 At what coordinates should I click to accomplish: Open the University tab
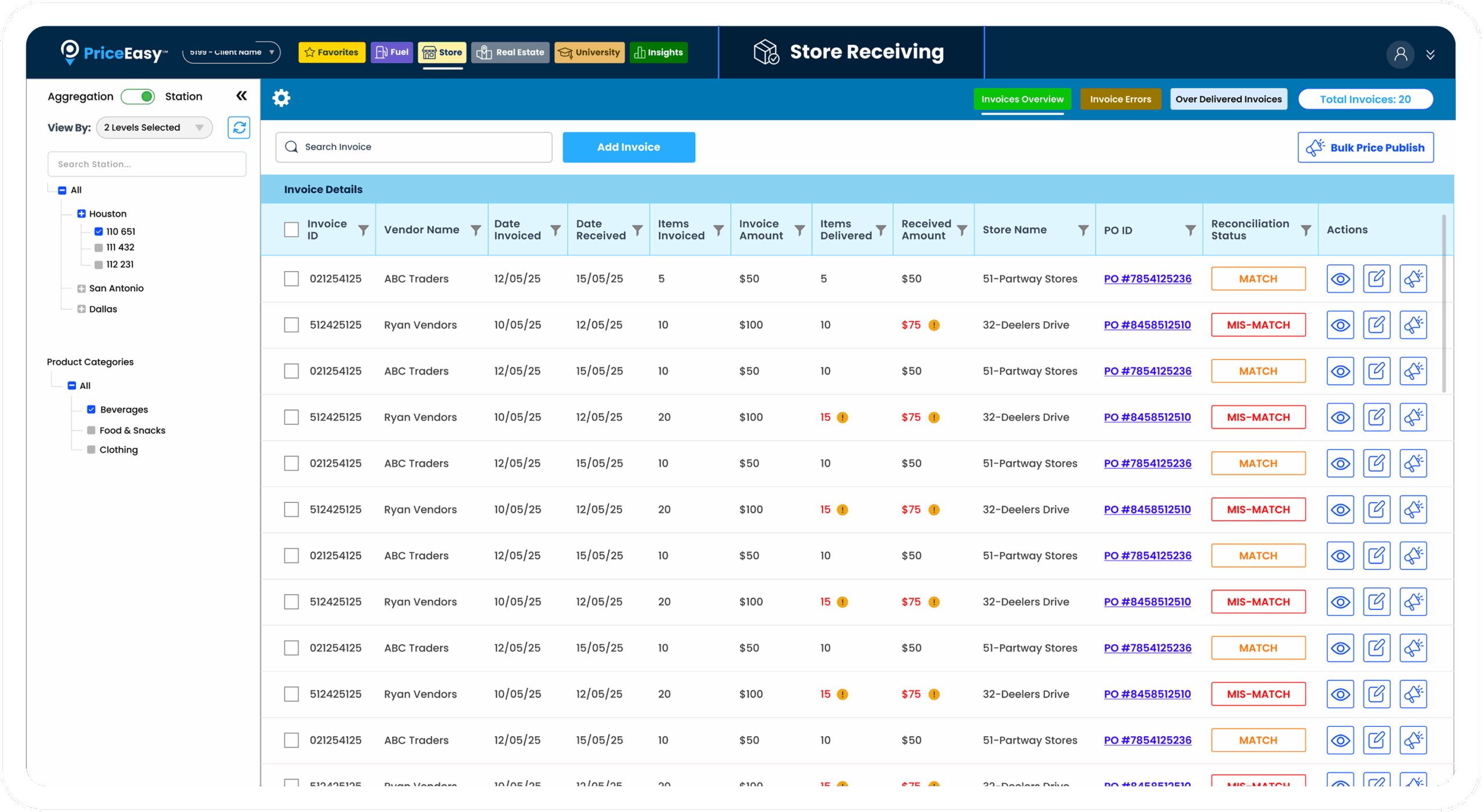(589, 52)
